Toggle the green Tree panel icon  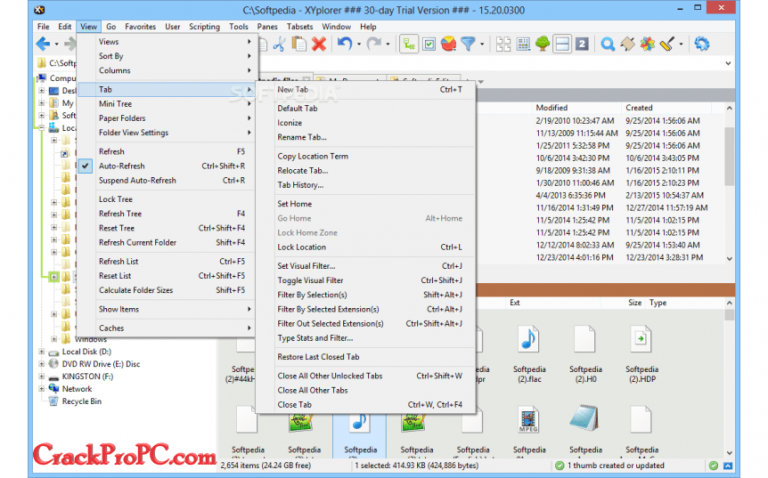click(x=543, y=44)
